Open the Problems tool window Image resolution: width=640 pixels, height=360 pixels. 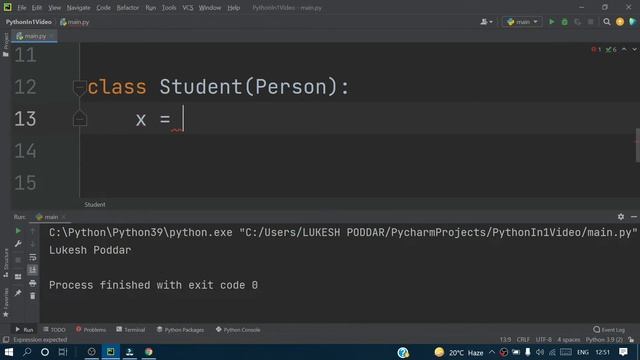pyautogui.click(x=91, y=329)
